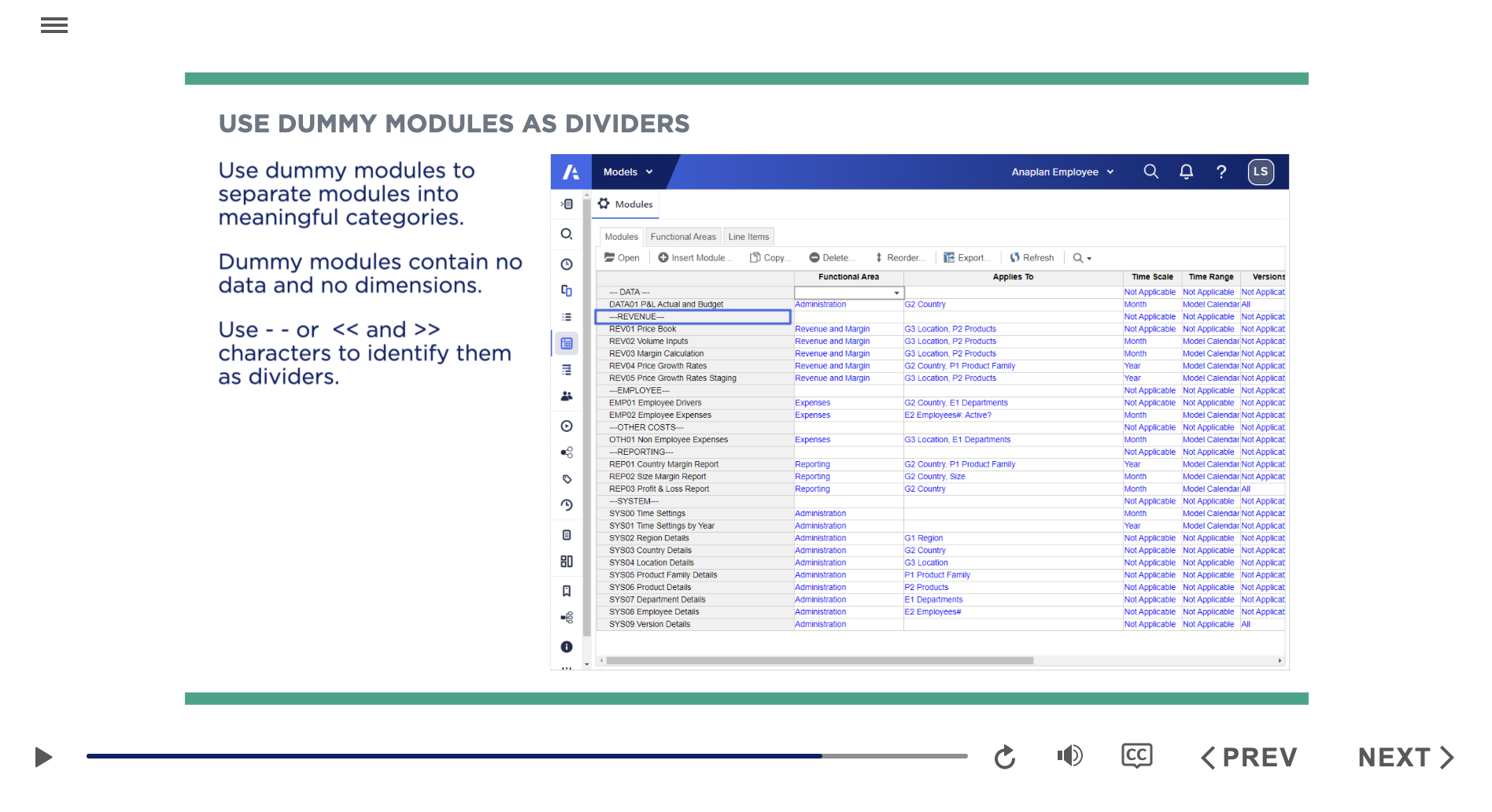Click the Export toolbar button
Screen dimensions: 1492x812
[x=967, y=258]
